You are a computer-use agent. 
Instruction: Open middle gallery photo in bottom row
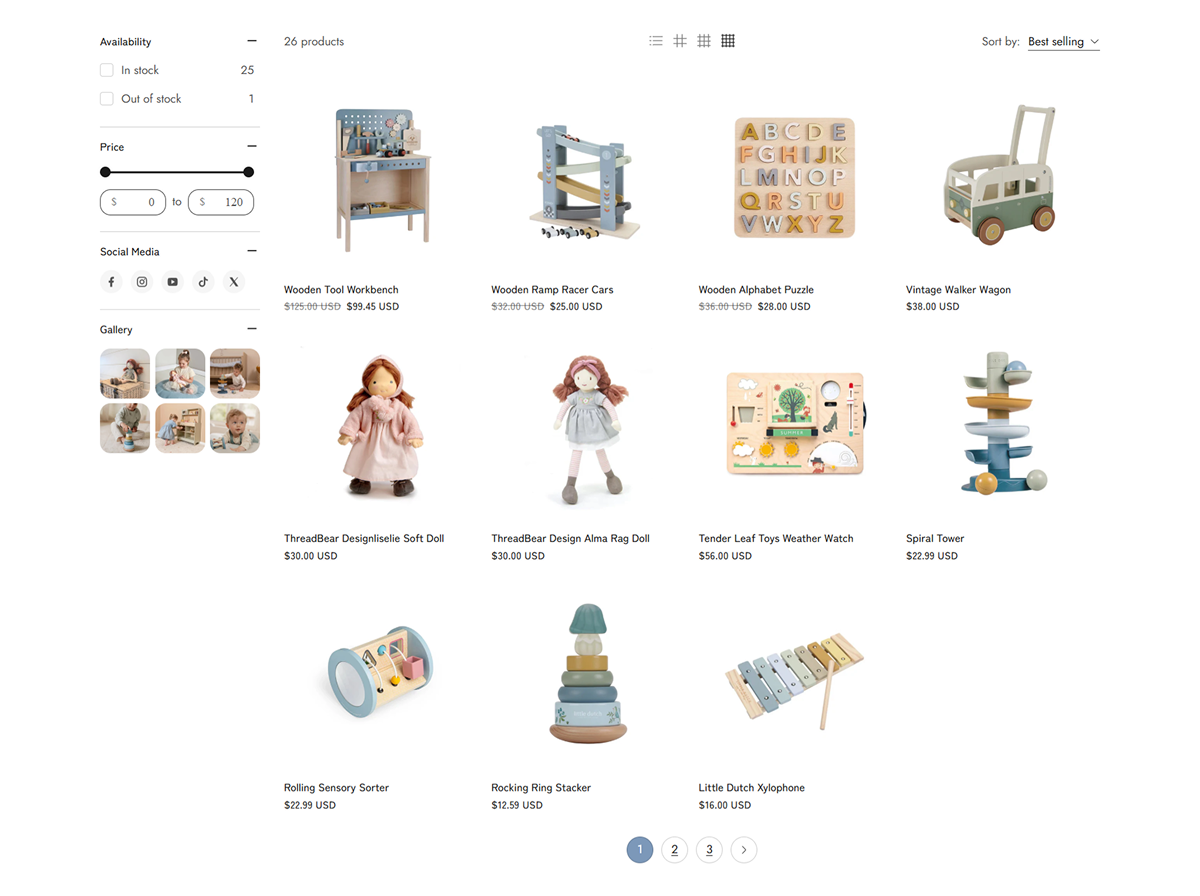pyautogui.click(x=180, y=428)
